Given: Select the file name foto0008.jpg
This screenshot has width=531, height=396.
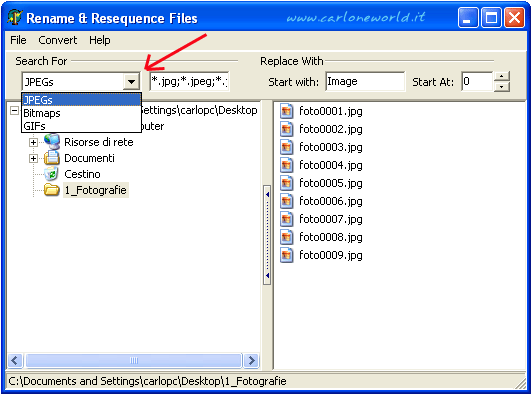Looking at the screenshot, I should coord(331,237).
